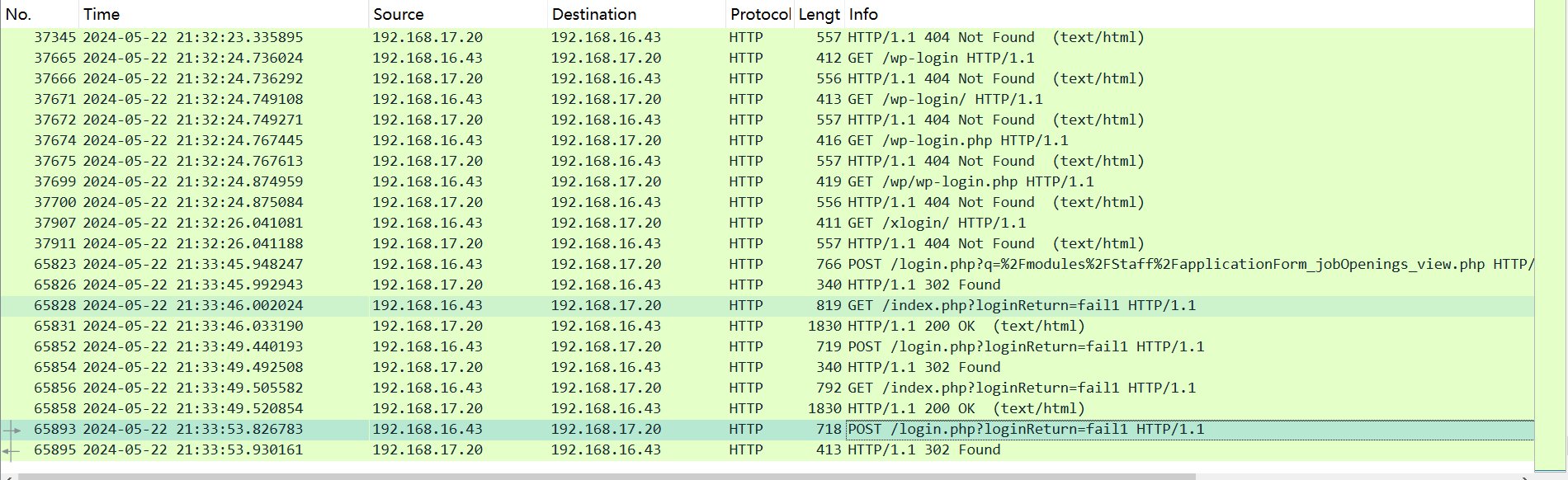
Task: Sort by the Protocol column header
Action: (x=759, y=14)
